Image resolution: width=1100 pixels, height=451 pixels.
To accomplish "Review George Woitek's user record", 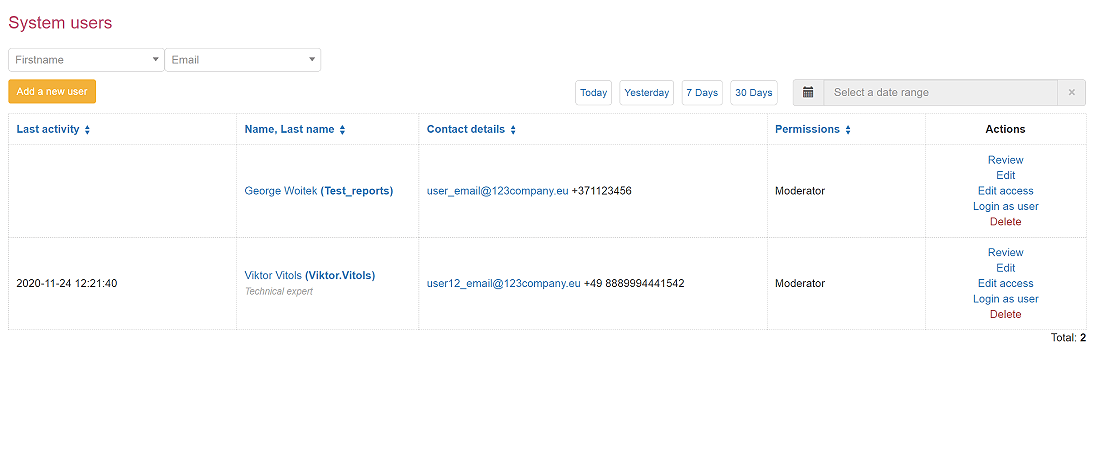I will point(1005,160).
